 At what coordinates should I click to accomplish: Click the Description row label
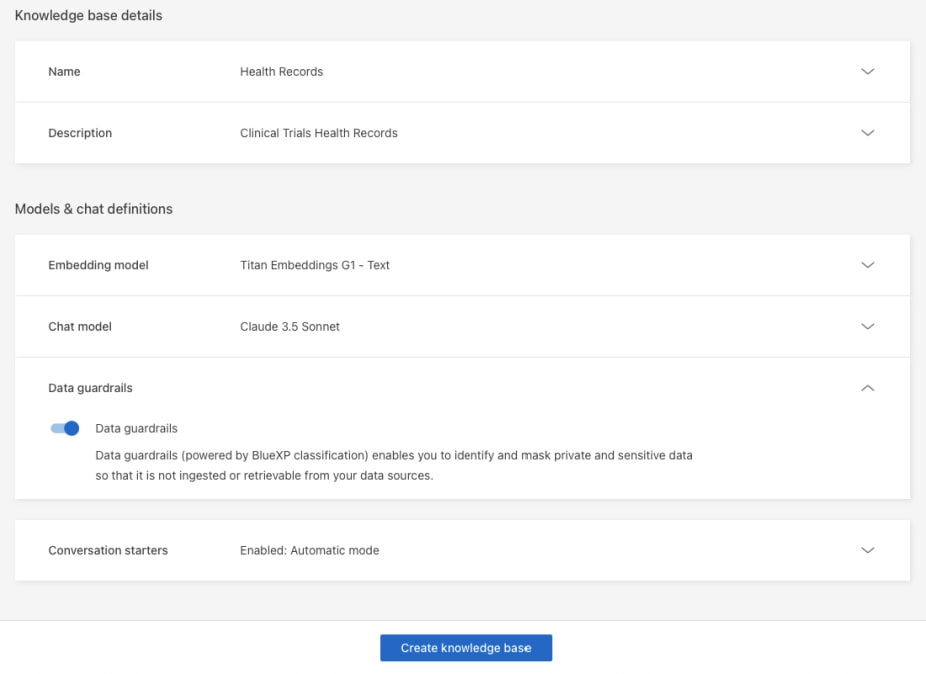coord(80,133)
